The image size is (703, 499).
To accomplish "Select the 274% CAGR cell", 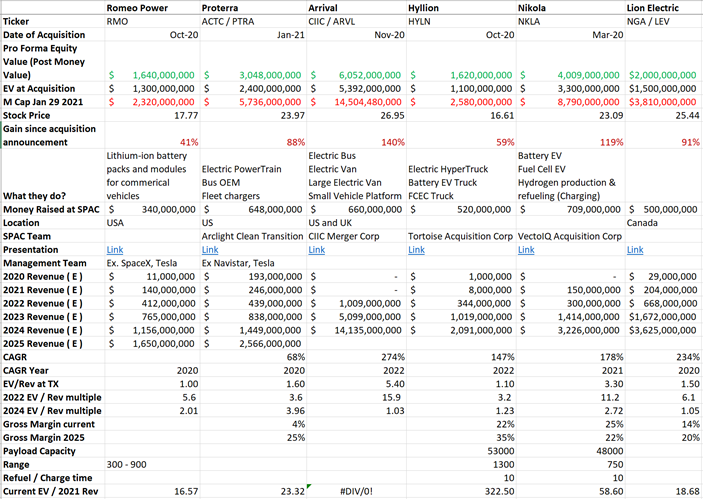I will tap(356, 357).
